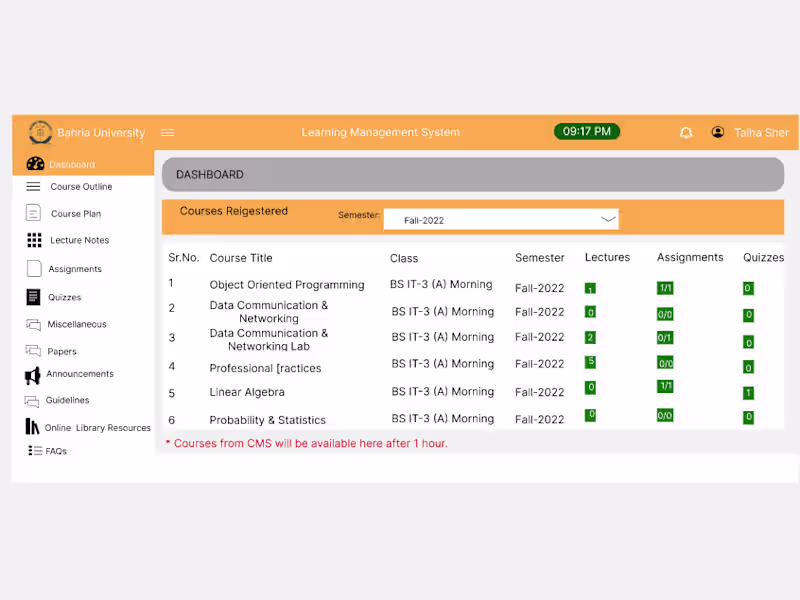The image size is (800, 600).
Task: Click the Bahria University logo emblem
Action: tap(40, 133)
